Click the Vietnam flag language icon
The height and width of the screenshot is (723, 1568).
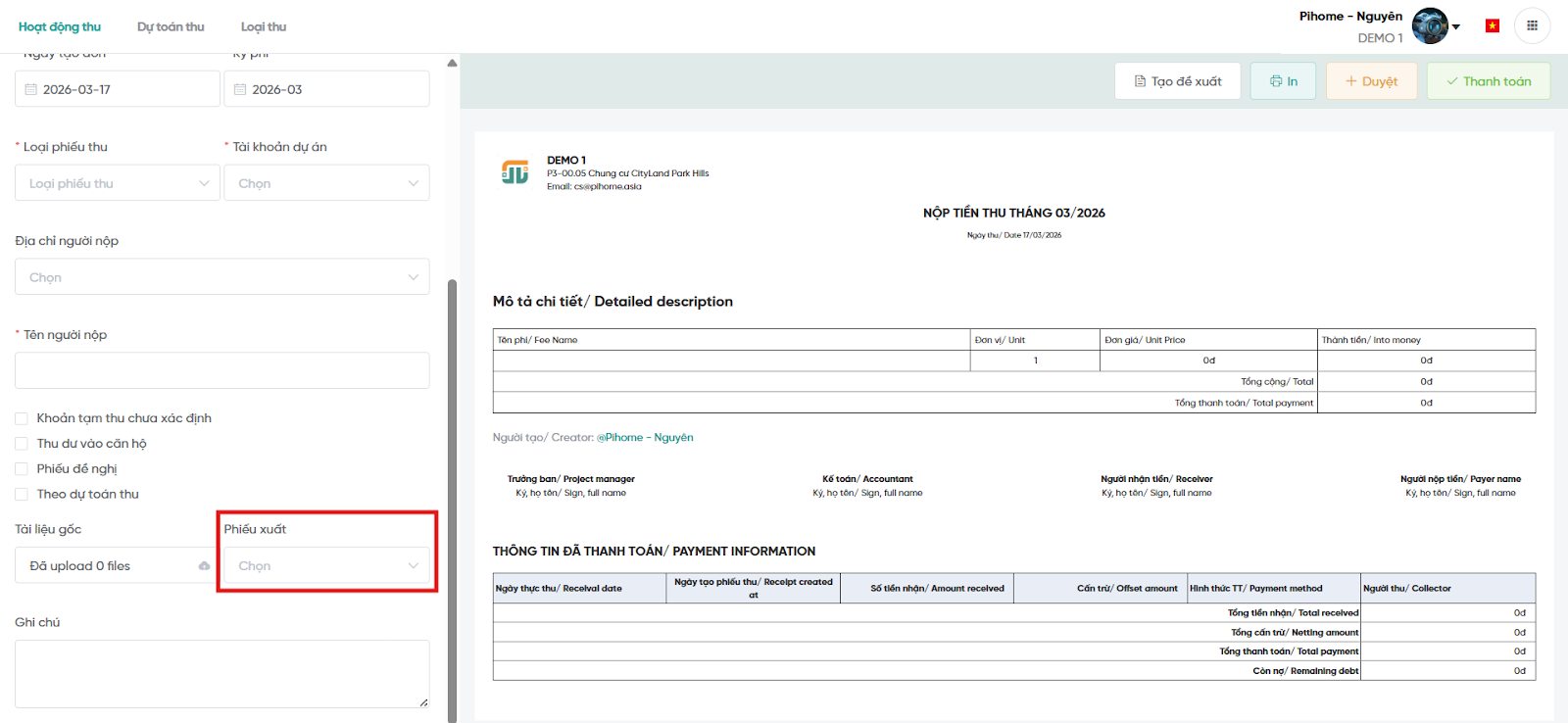(1492, 26)
